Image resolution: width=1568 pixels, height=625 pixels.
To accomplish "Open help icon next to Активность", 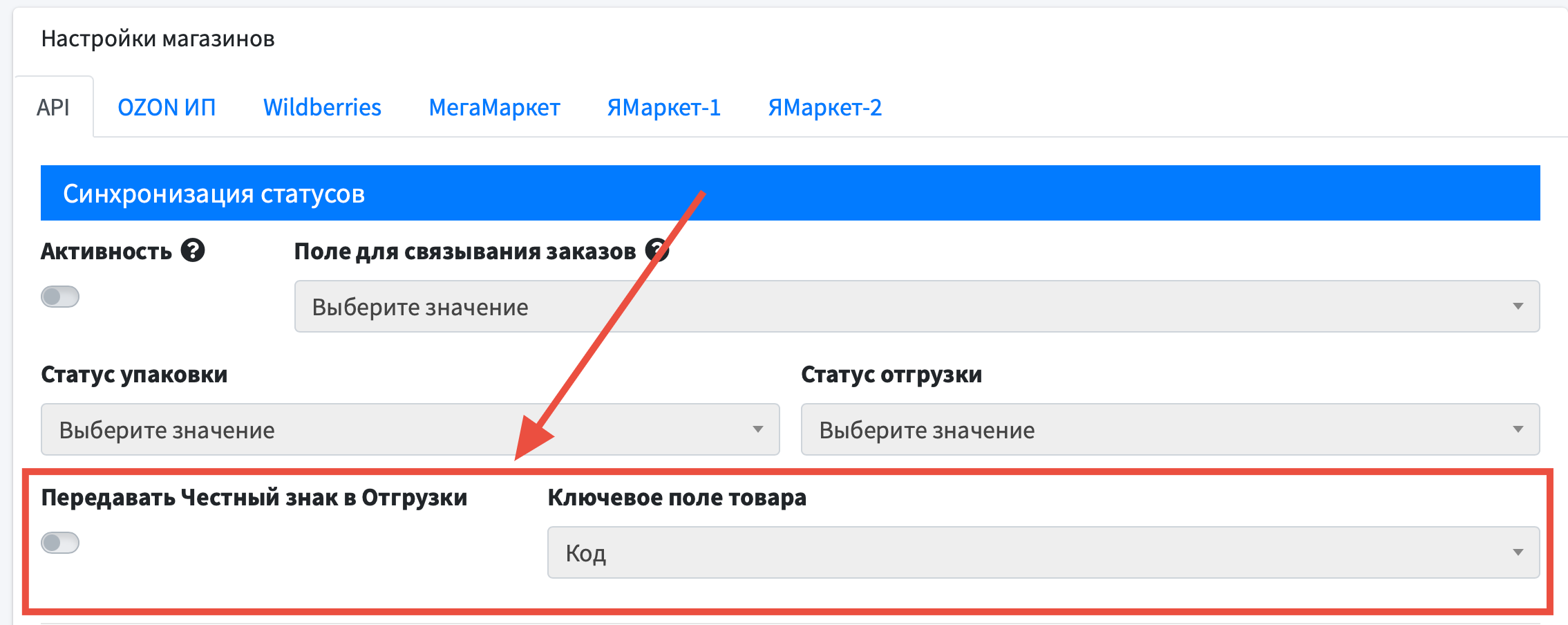I will click(193, 250).
